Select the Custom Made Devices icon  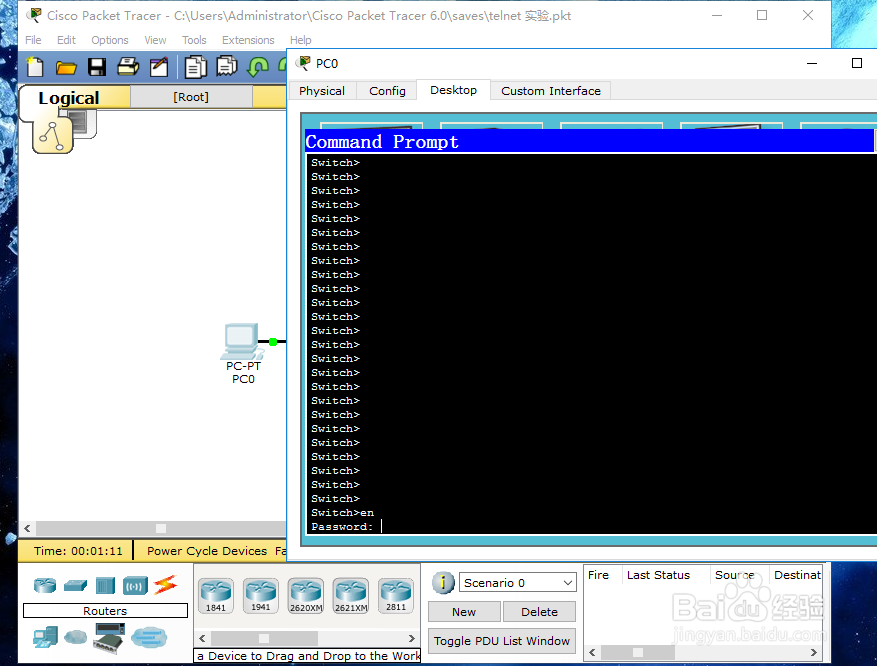109,638
